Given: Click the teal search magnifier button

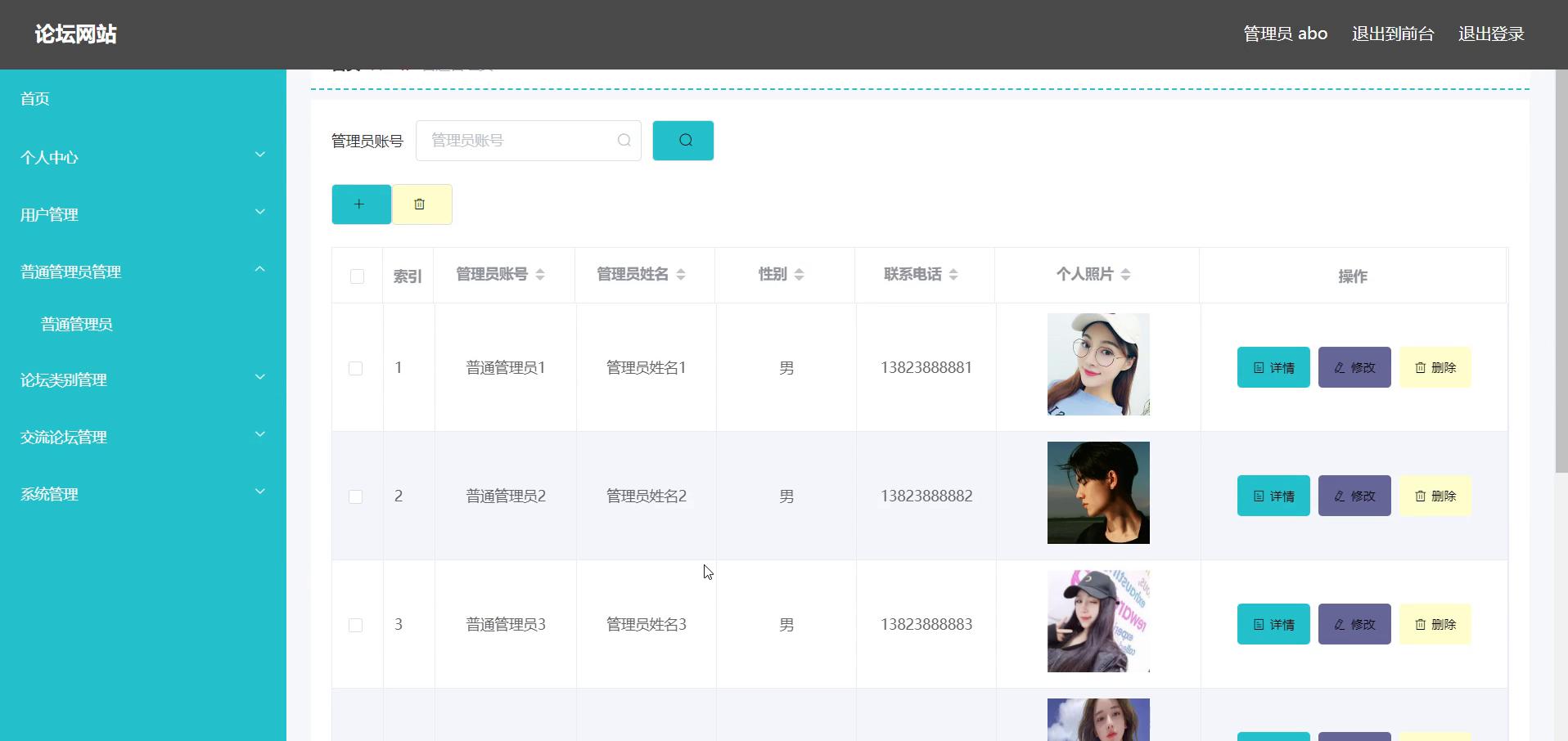Looking at the screenshot, I should click(x=683, y=141).
